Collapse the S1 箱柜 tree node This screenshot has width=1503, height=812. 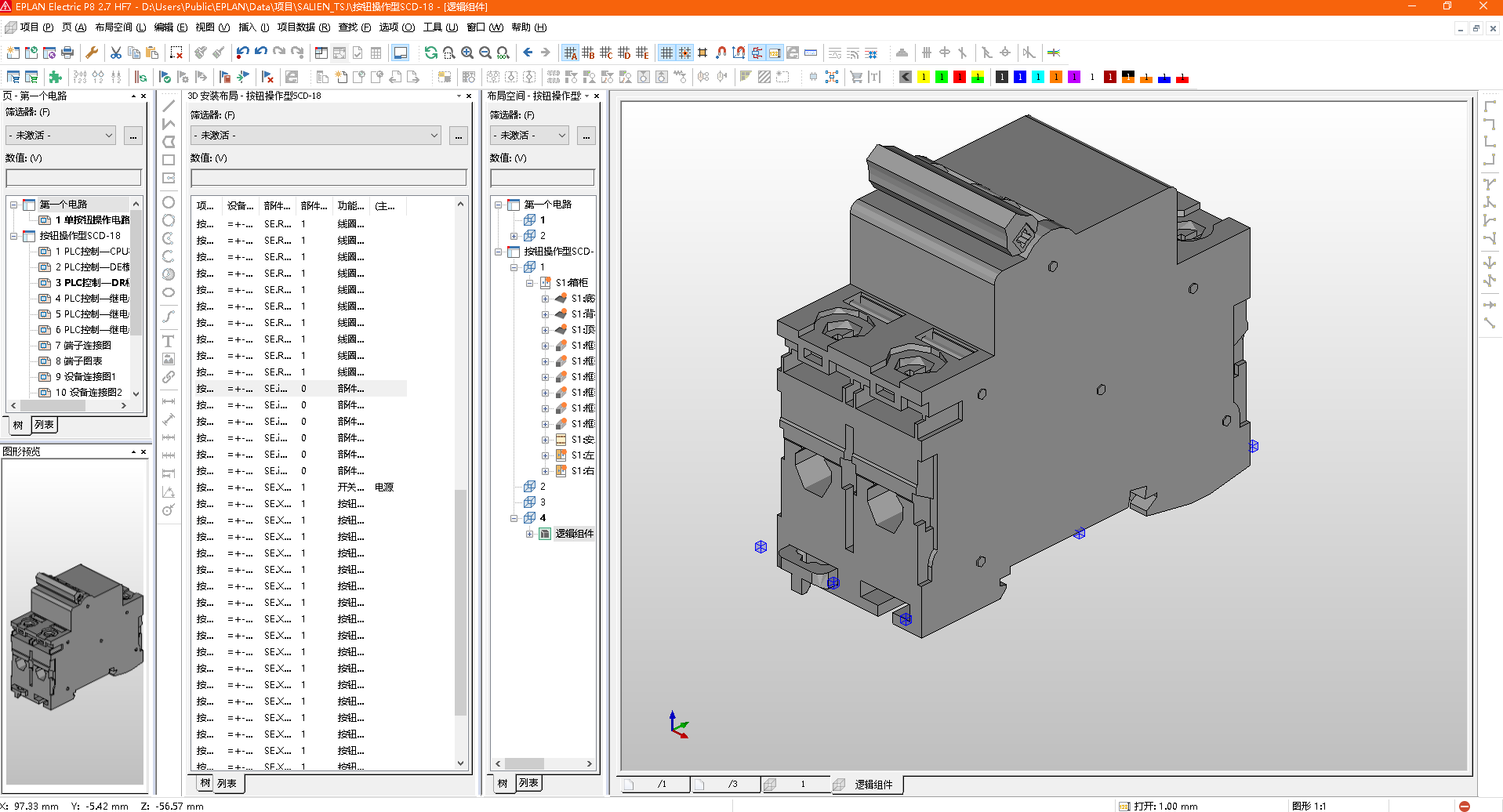point(529,283)
